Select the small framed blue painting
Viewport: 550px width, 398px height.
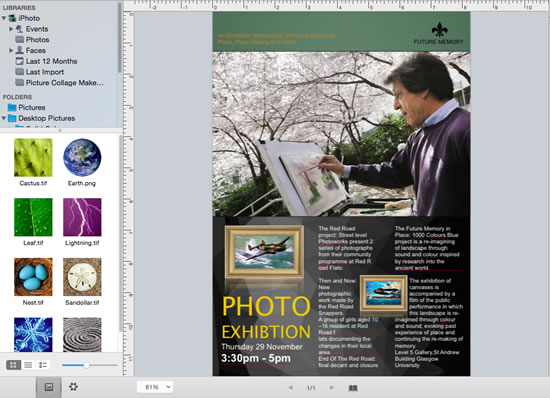[x=383, y=293]
